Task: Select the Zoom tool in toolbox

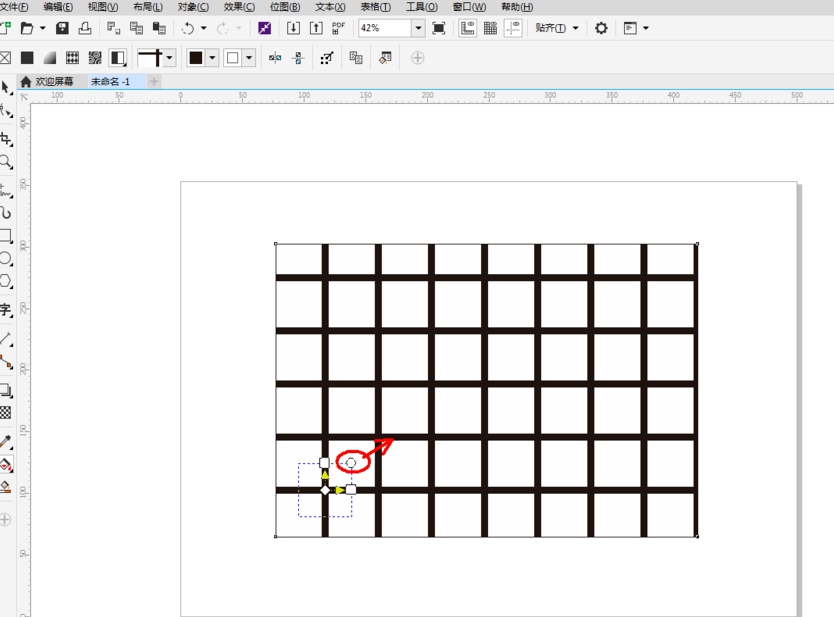Action: pos(6,162)
